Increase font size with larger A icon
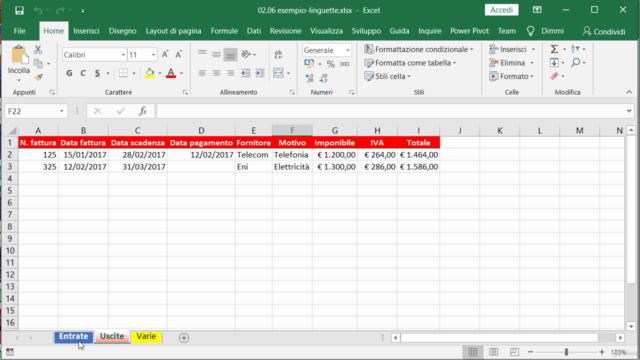The image size is (640, 360). (165, 54)
